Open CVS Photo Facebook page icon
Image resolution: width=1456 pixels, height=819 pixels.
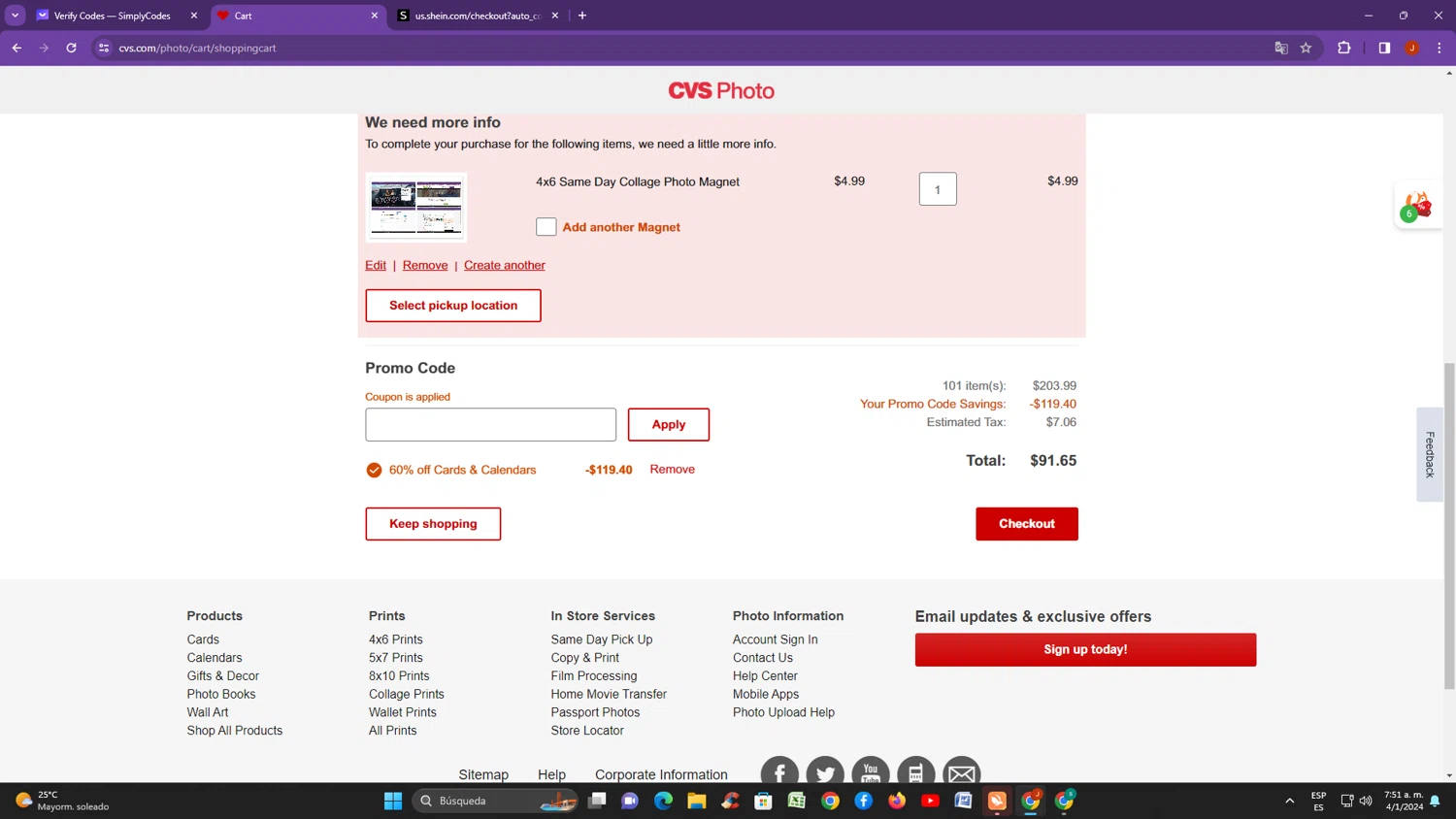pos(779,773)
